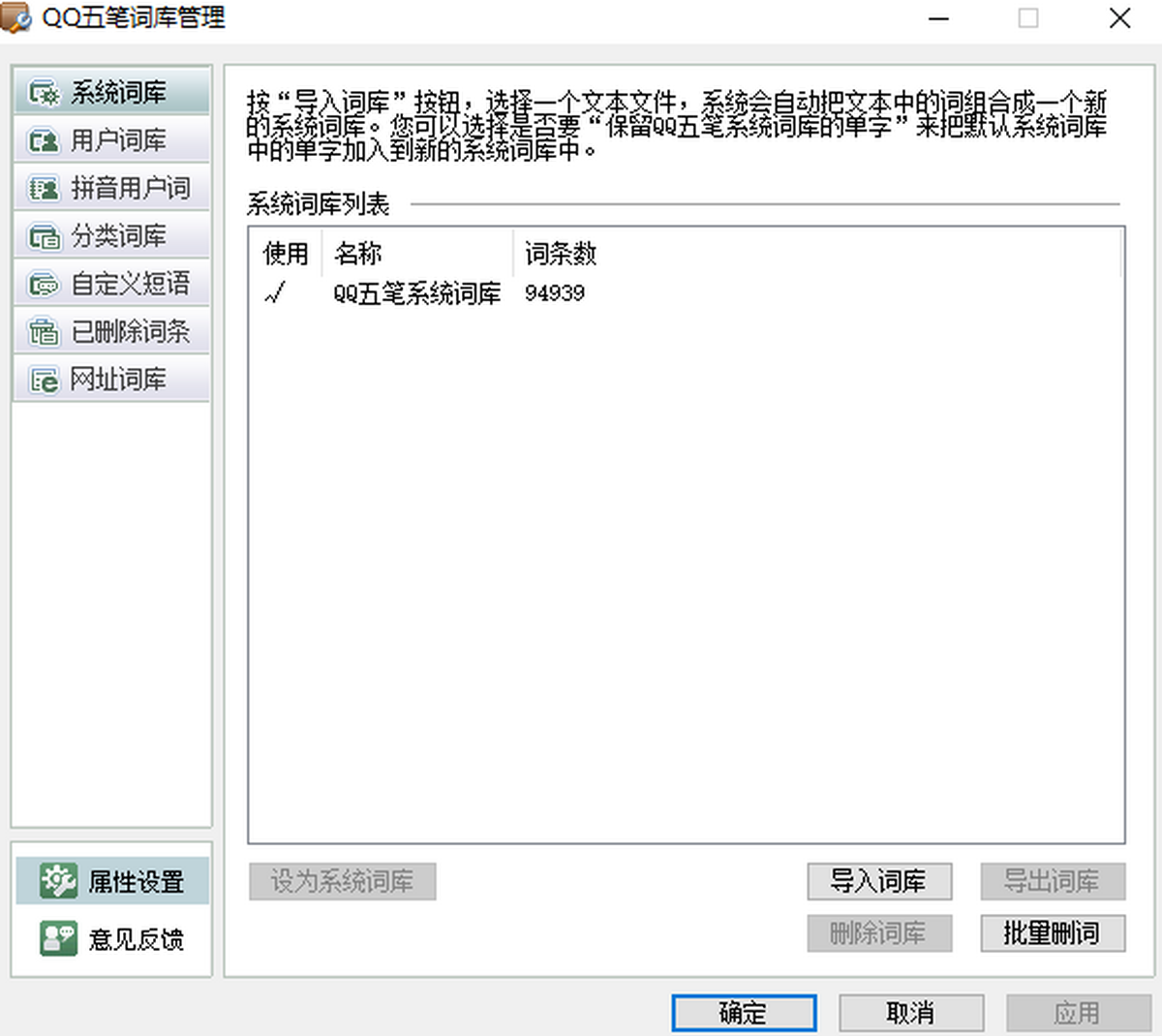Click the 系统词库 sidebar icon
Image resolution: width=1162 pixels, height=1036 pixels.
pos(44,93)
